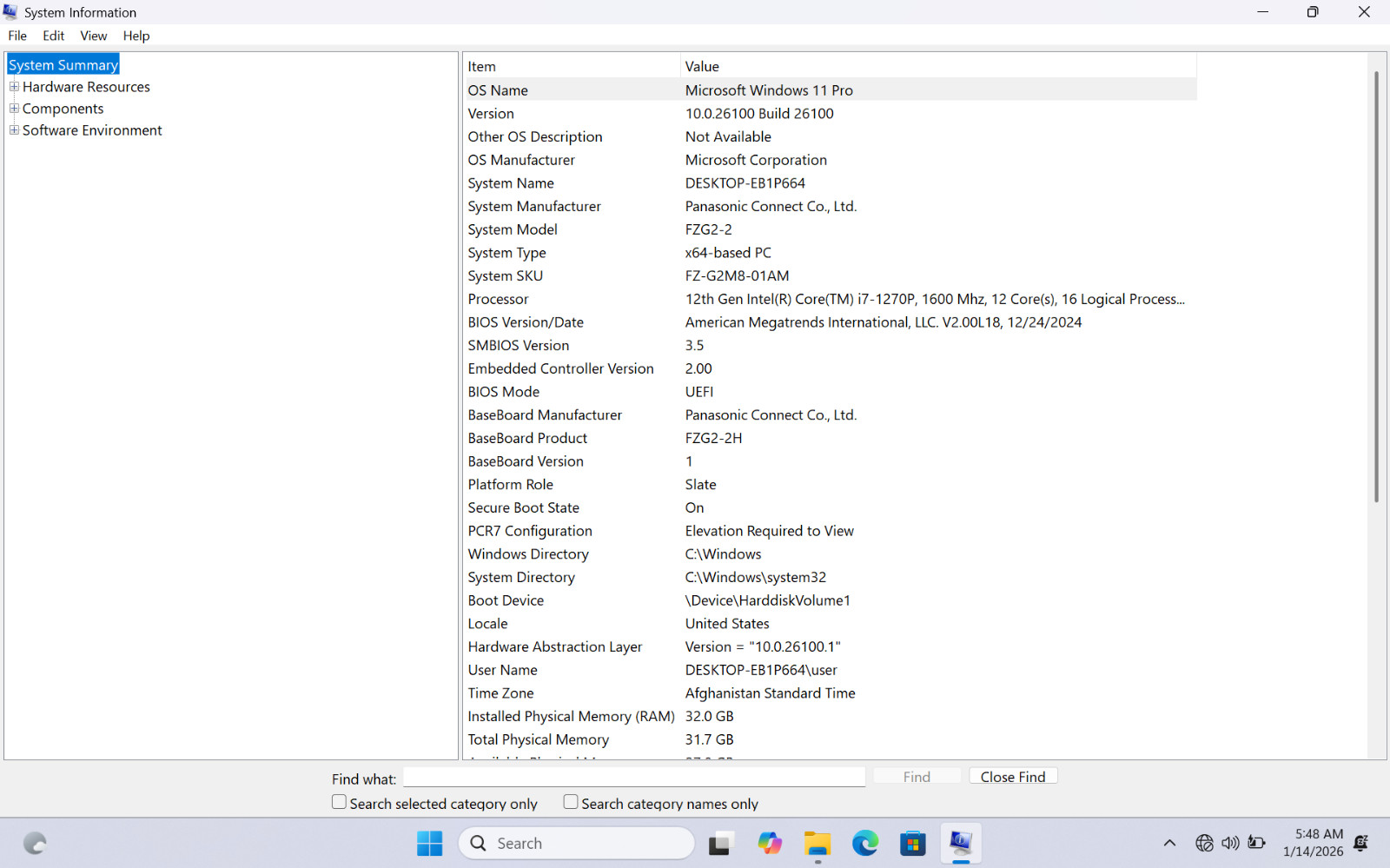Click the System Information taskbar icon
The height and width of the screenshot is (868, 1390).
point(961,843)
